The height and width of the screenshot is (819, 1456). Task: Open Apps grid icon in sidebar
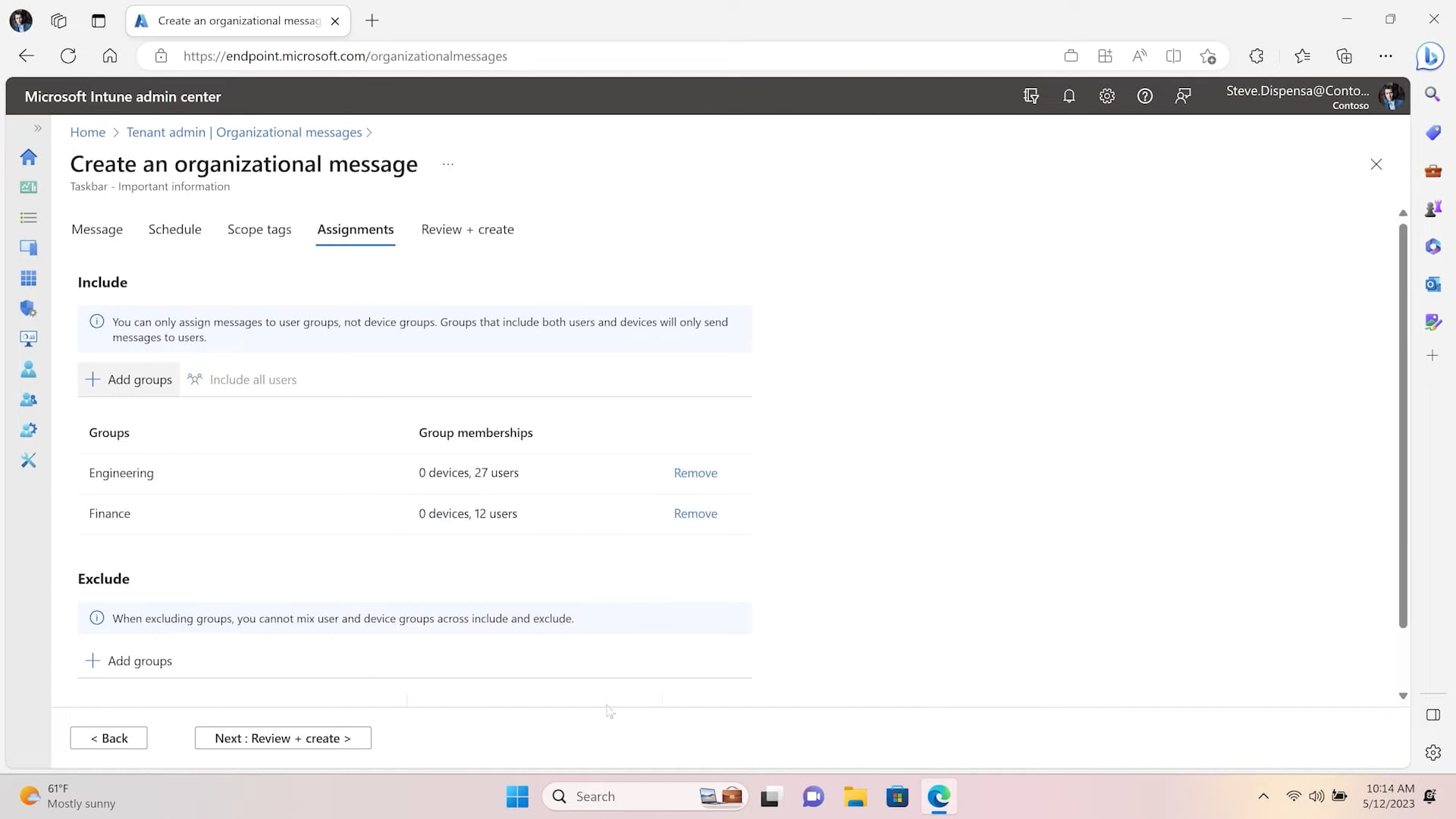tap(28, 278)
